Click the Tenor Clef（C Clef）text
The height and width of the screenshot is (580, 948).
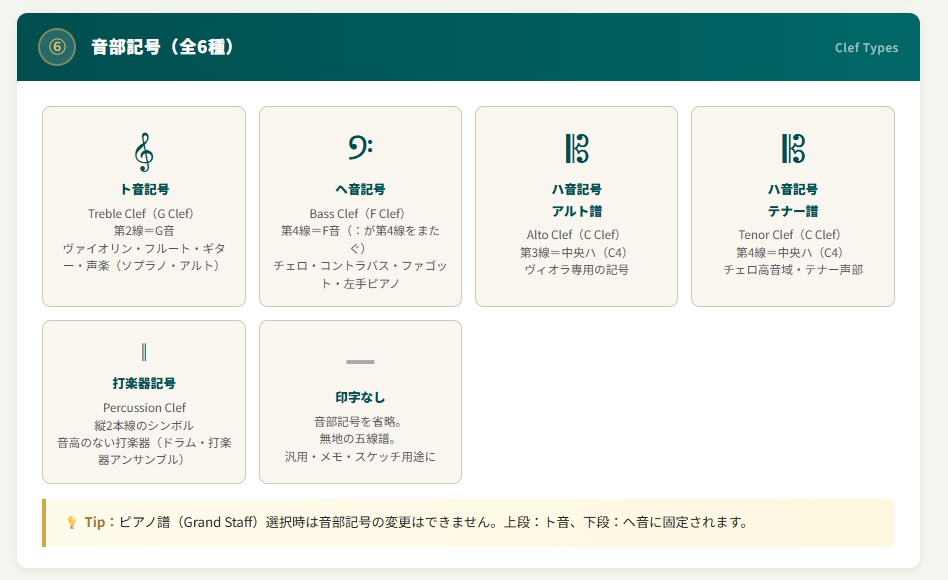[790, 235]
